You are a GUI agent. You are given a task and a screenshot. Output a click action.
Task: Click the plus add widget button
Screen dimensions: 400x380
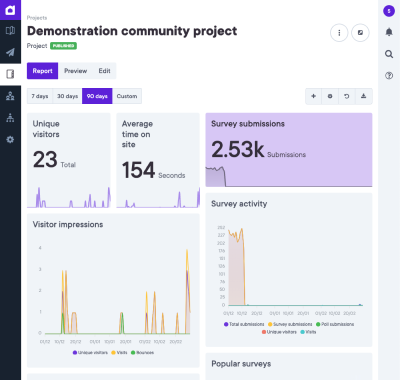click(313, 96)
